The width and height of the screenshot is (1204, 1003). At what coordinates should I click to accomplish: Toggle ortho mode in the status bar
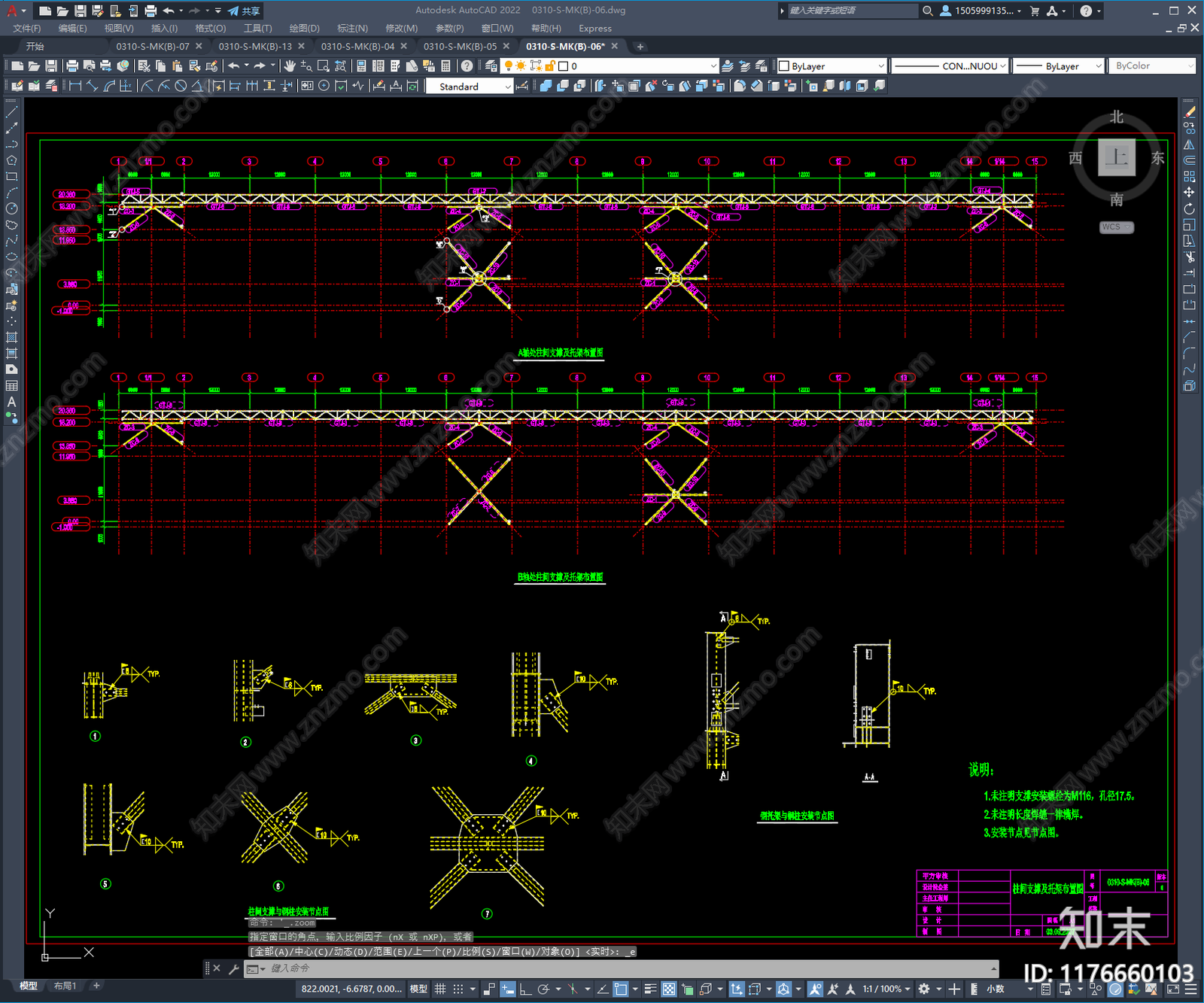pos(525,989)
